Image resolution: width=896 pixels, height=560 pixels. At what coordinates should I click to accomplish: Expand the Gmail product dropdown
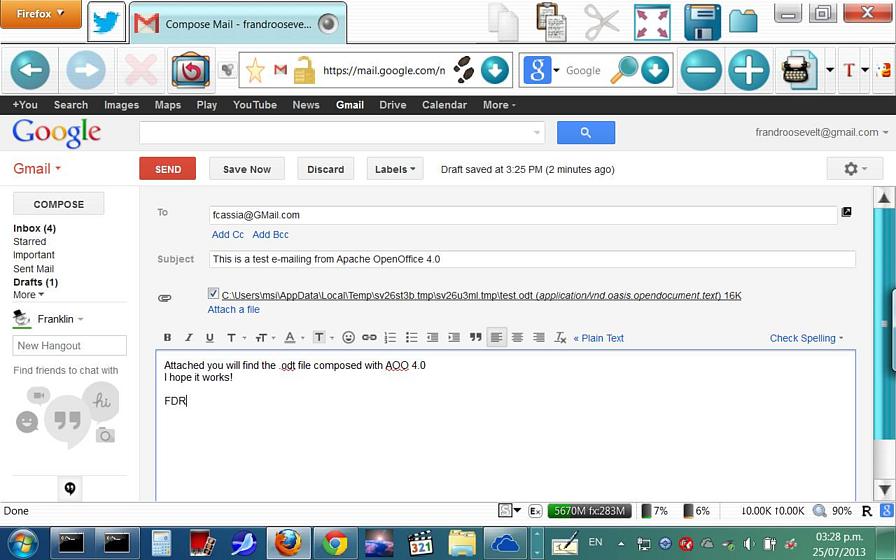point(37,169)
